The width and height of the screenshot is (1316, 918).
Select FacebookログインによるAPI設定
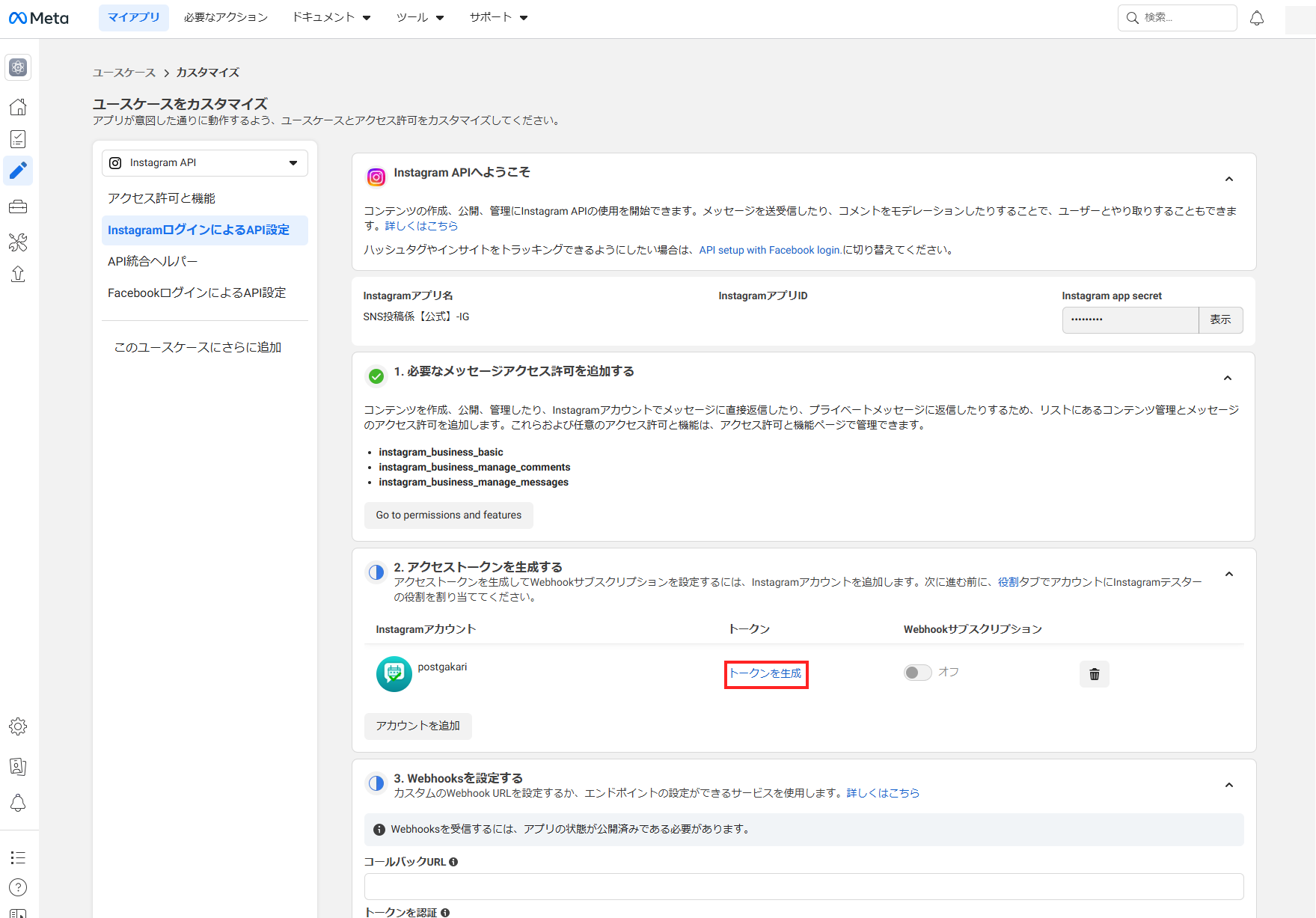click(x=205, y=293)
